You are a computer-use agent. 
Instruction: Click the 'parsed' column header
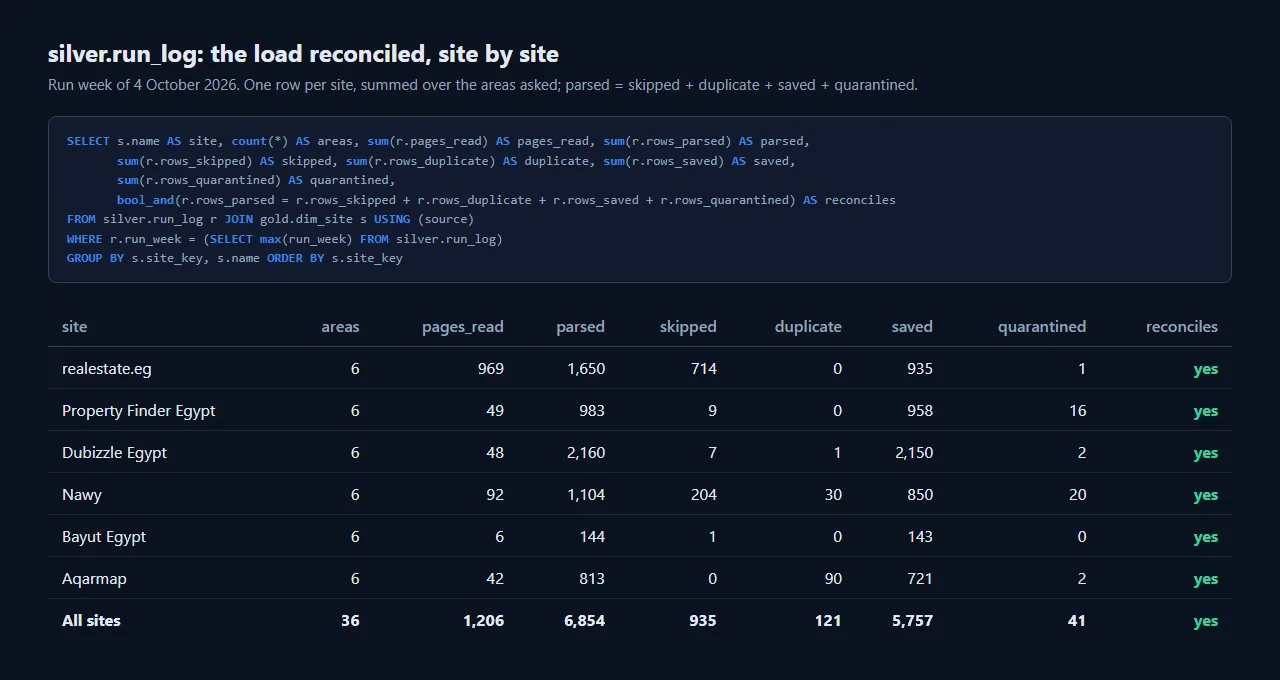pyautogui.click(x=580, y=327)
